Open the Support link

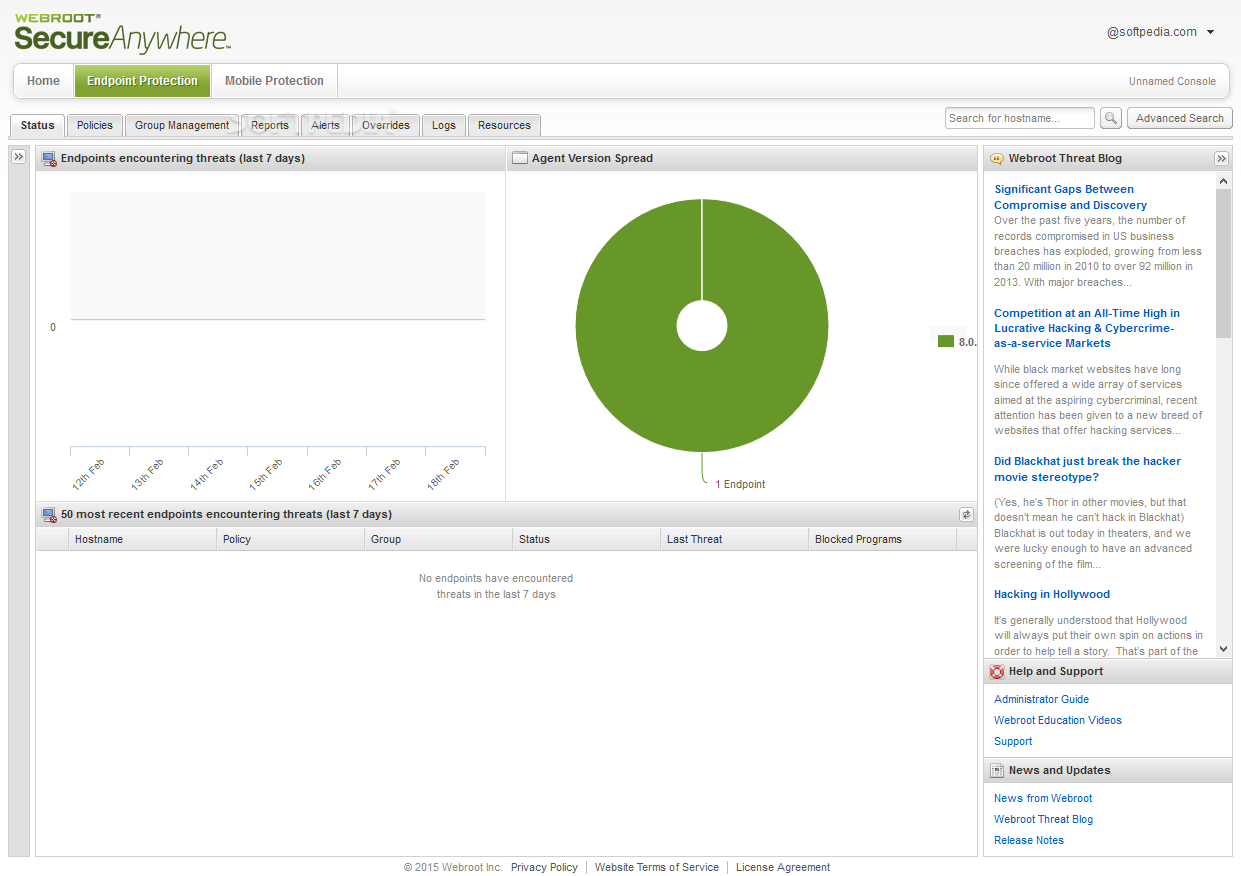tap(1013, 741)
